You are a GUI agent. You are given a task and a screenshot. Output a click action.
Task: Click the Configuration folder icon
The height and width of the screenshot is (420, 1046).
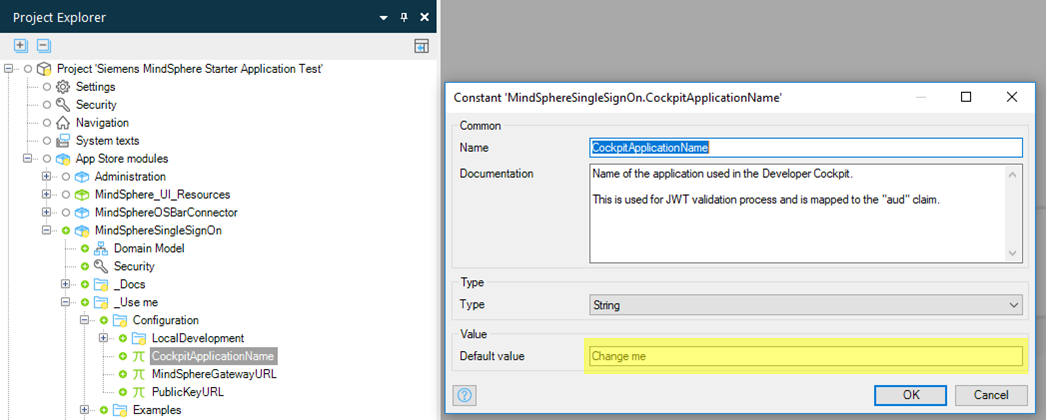point(120,321)
